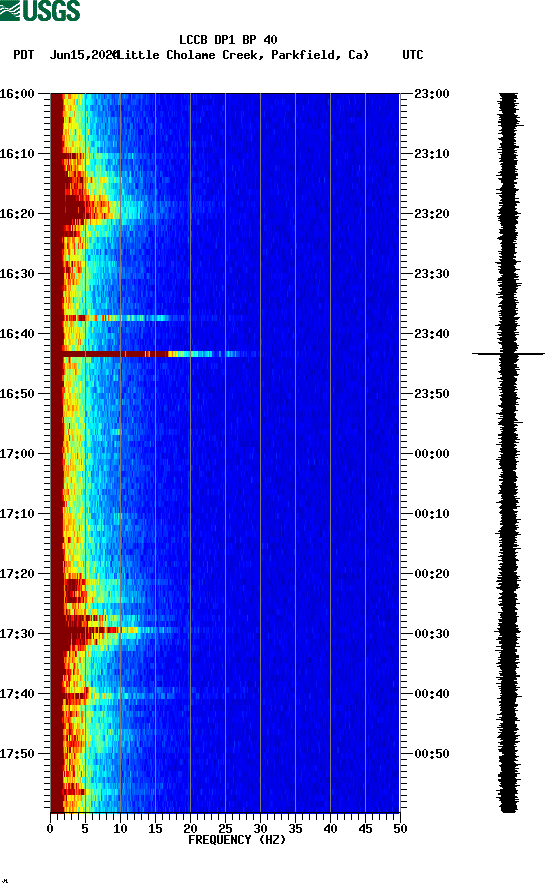Click the 16:00 PDT time label
Image resolution: width=552 pixels, height=892 pixels.
17,94
